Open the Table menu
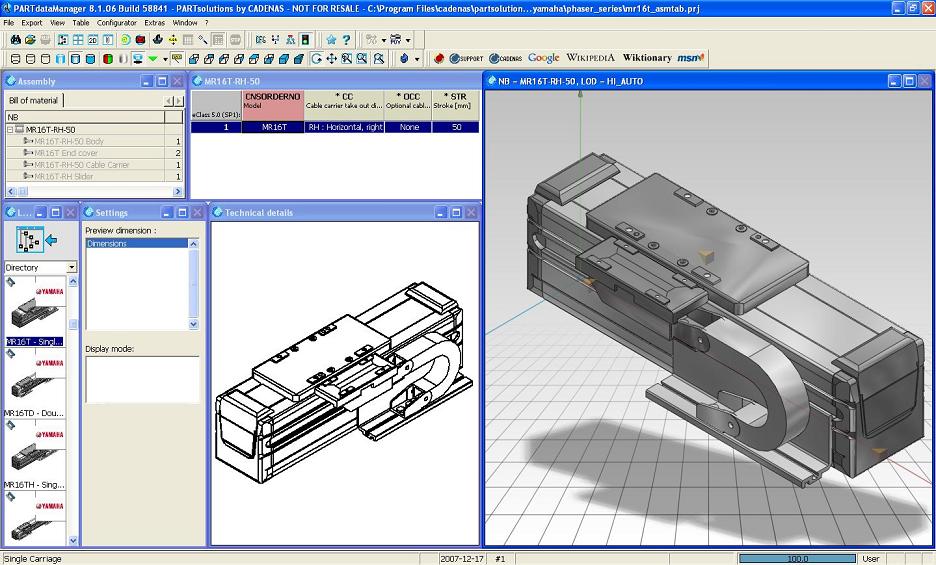The image size is (936, 565). pyautogui.click(x=81, y=23)
